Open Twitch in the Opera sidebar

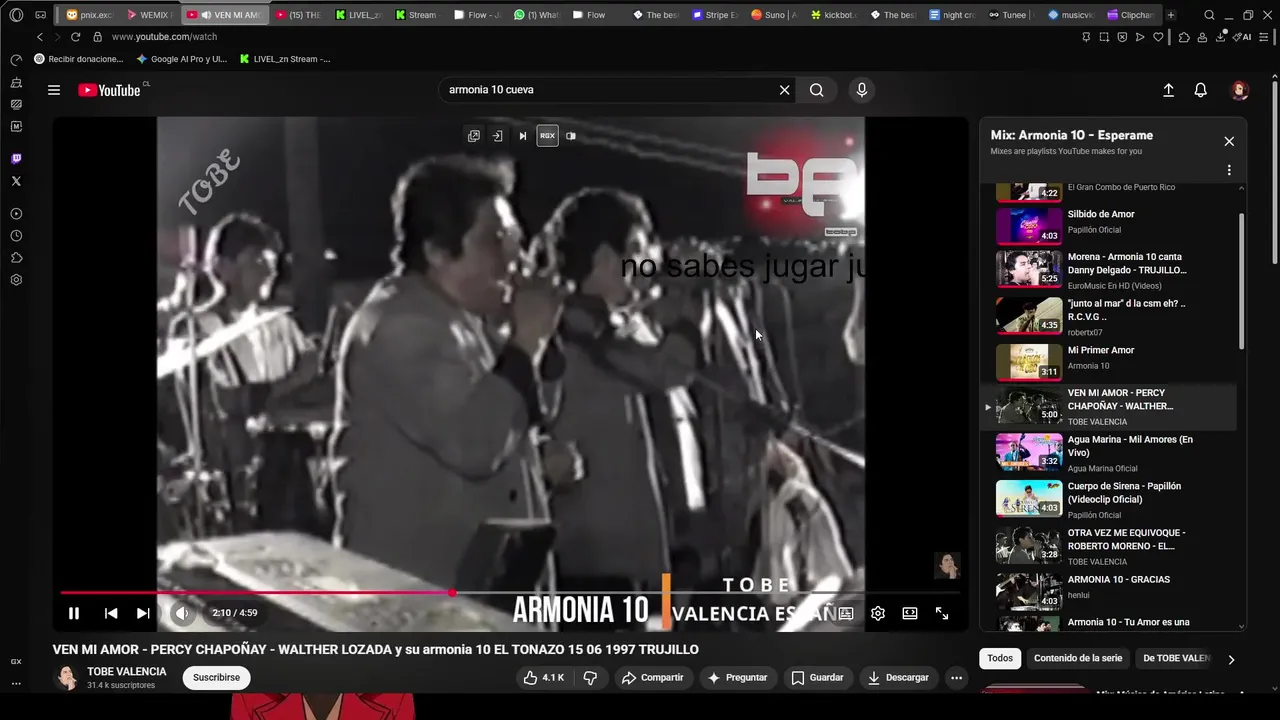point(16,159)
